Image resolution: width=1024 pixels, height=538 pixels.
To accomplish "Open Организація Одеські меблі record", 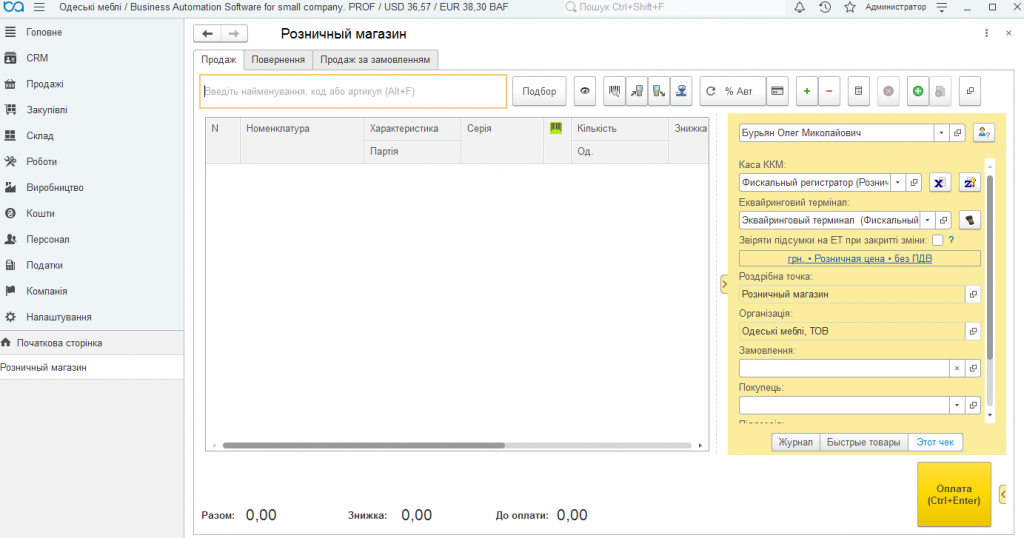I will (x=973, y=331).
